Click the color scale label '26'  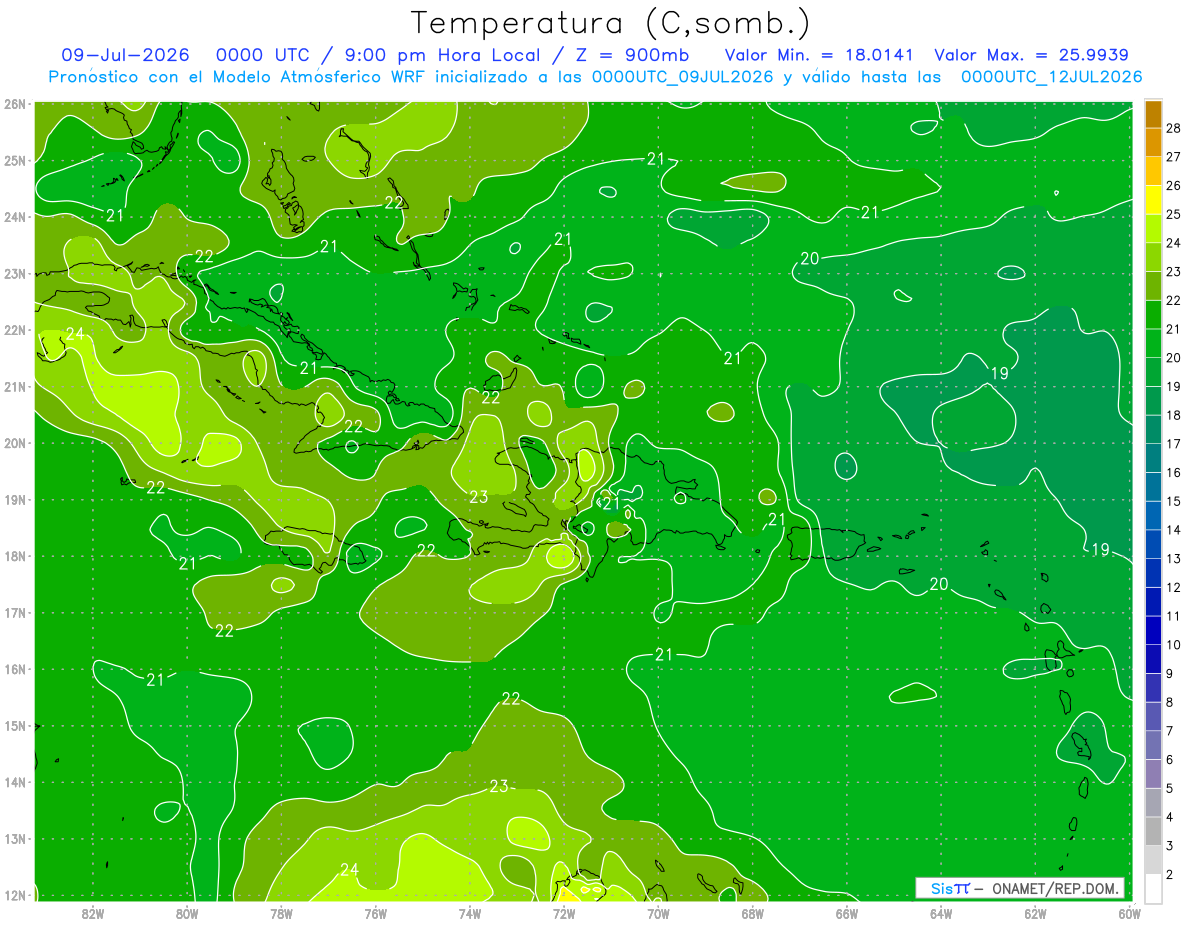1173,185
